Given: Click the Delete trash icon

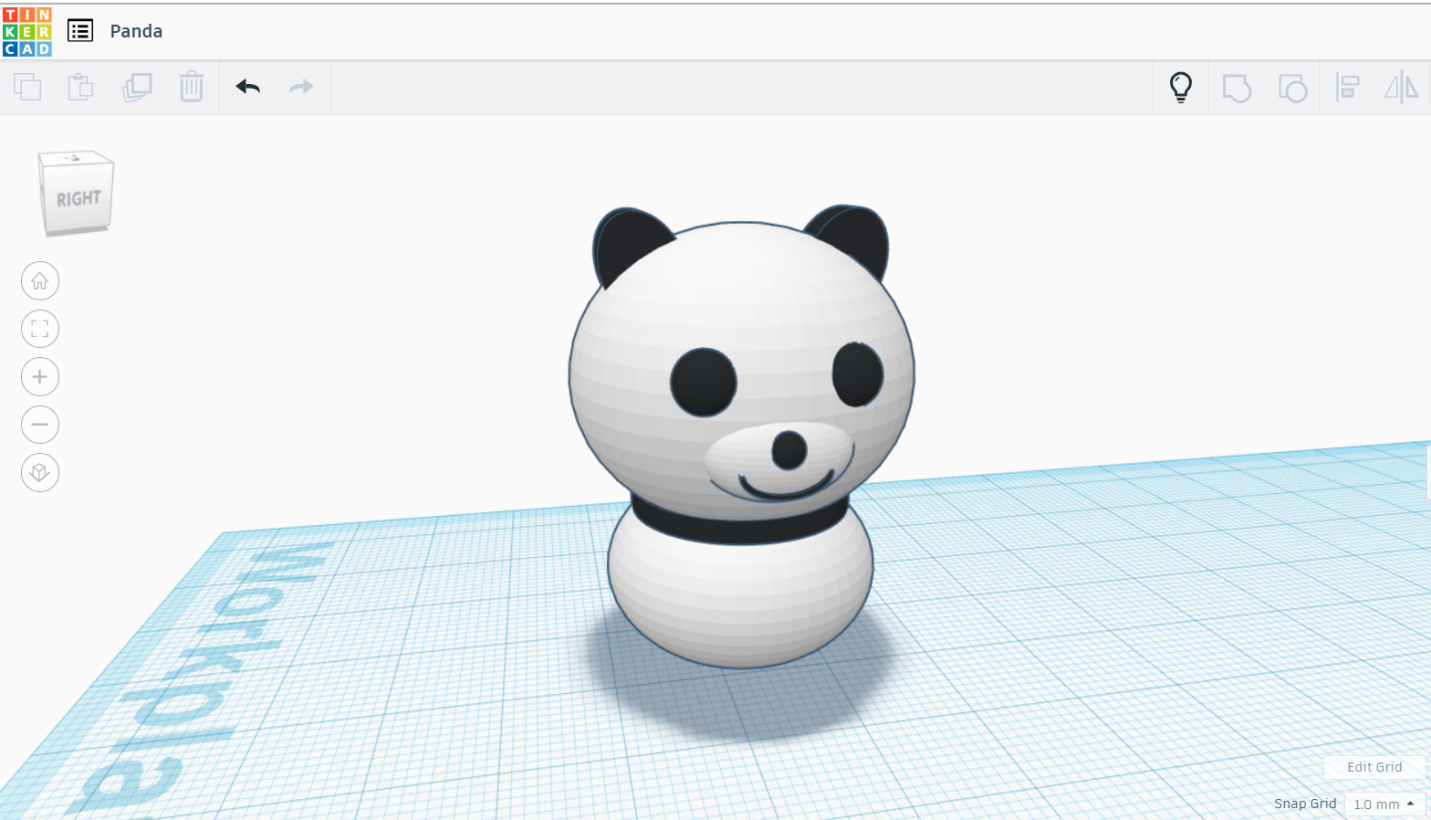Looking at the screenshot, I should point(191,87).
